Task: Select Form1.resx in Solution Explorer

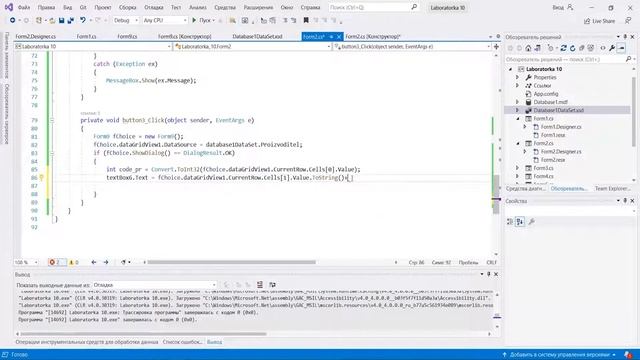Action: pos(553,135)
